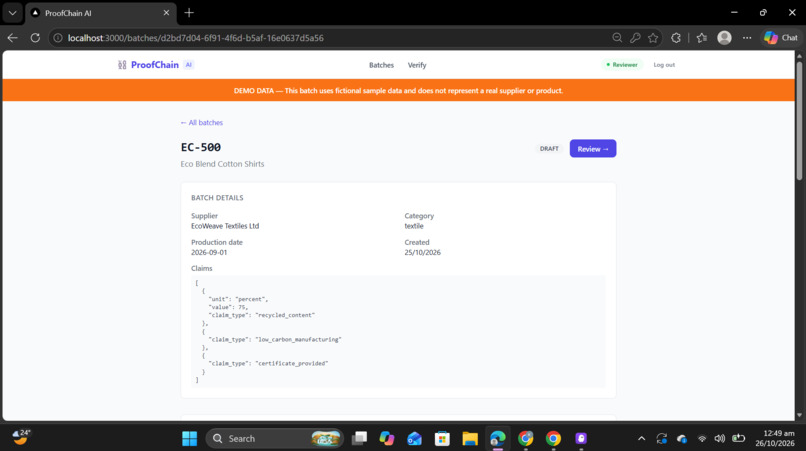806x451 pixels.
Task: Add this page to favorites with the star icon
Action: [x=653, y=38]
